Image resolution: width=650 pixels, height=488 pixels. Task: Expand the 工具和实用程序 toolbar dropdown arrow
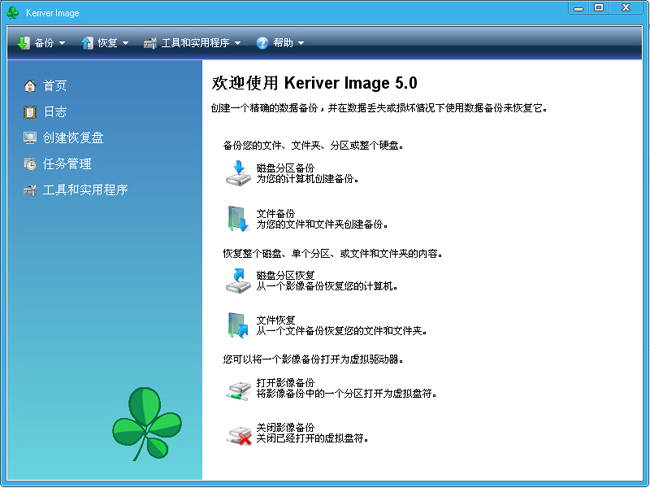point(238,43)
